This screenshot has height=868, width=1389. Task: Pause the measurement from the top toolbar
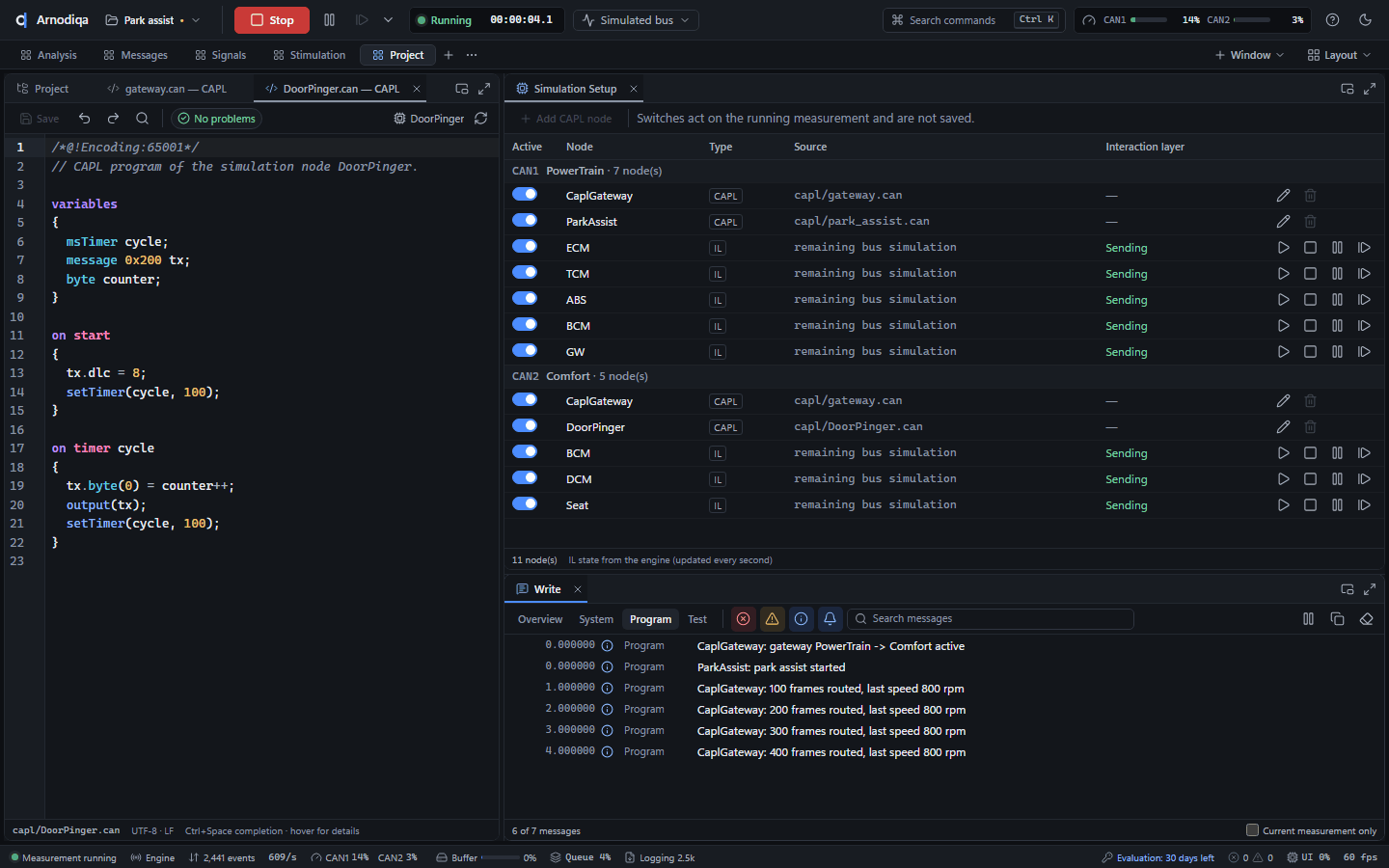click(330, 20)
